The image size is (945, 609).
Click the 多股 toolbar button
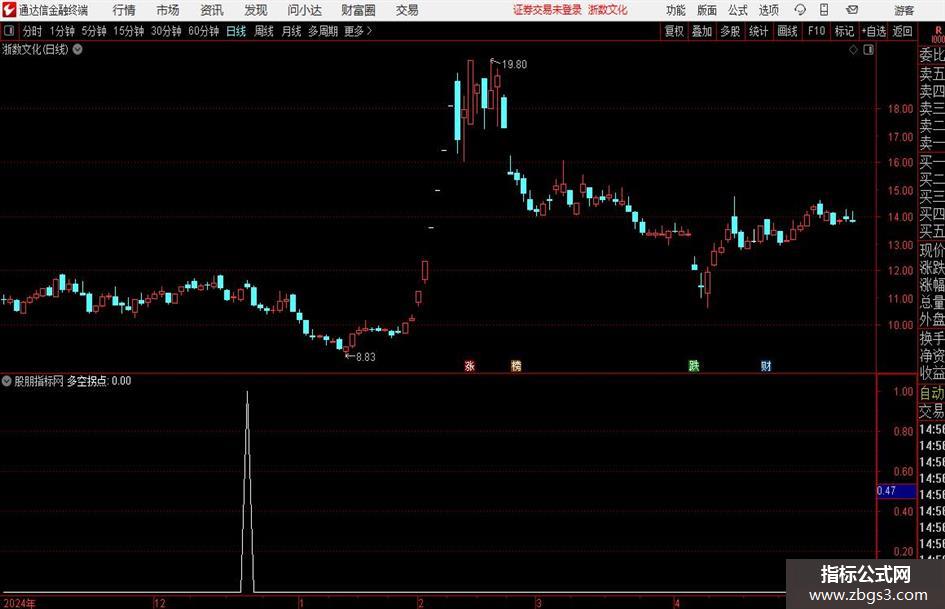(730, 31)
